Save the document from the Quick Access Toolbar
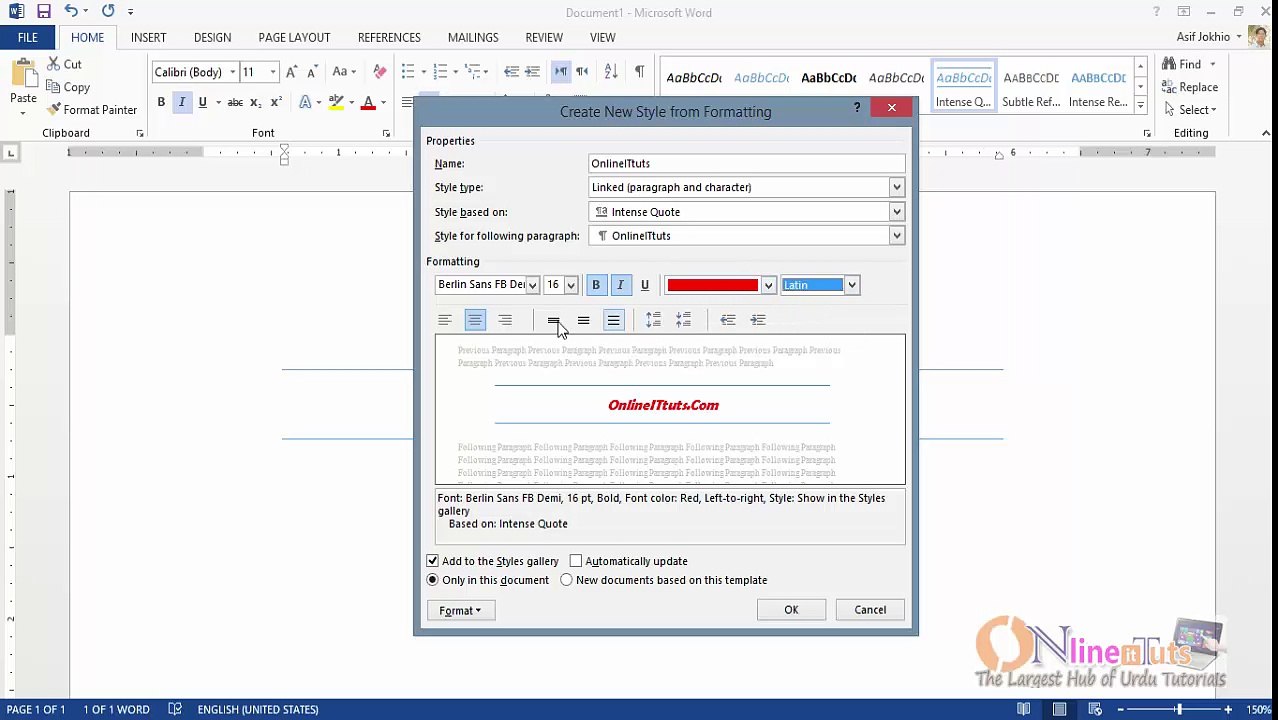The image size is (1278, 720). click(x=44, y=12)
